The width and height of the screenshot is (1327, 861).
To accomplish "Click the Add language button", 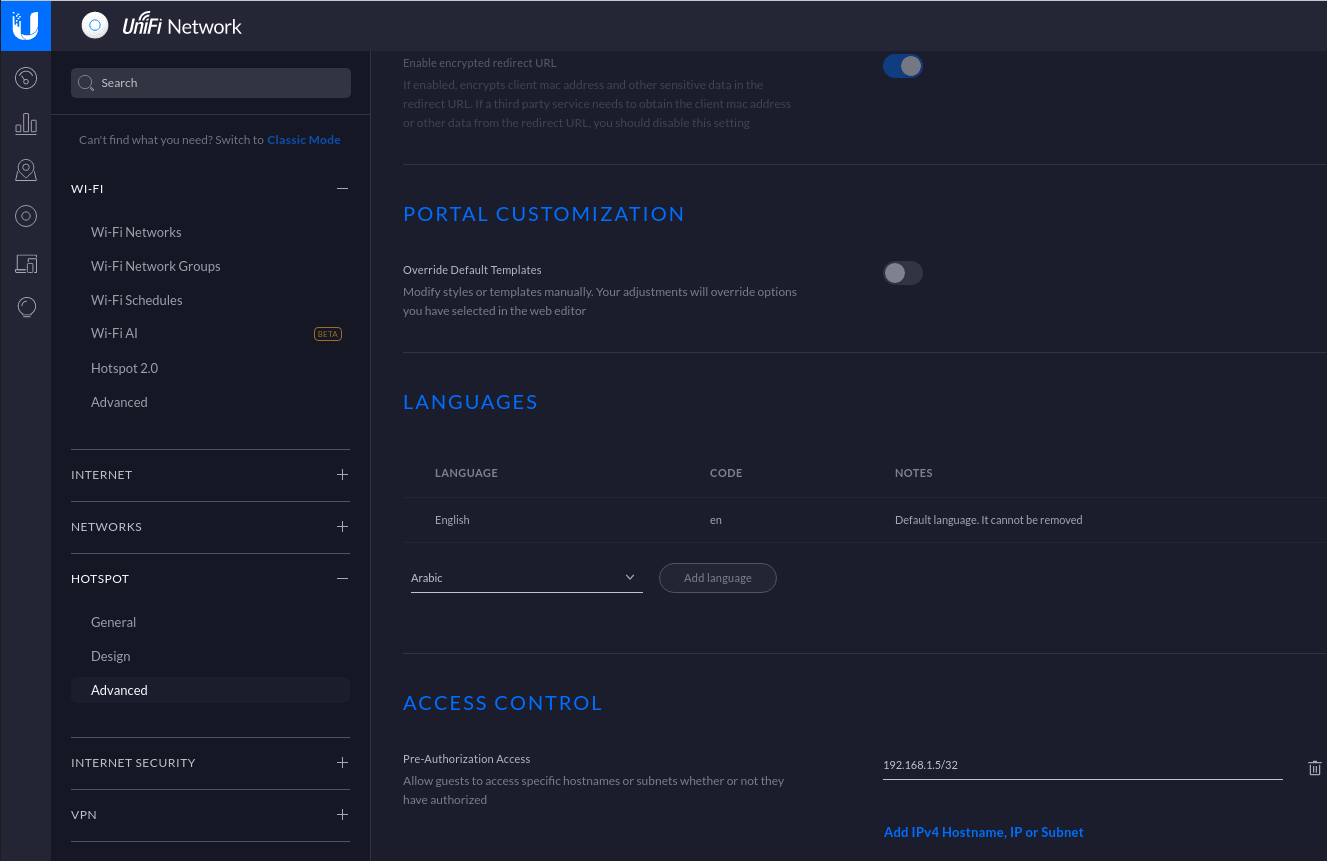I will coord(717,577).
